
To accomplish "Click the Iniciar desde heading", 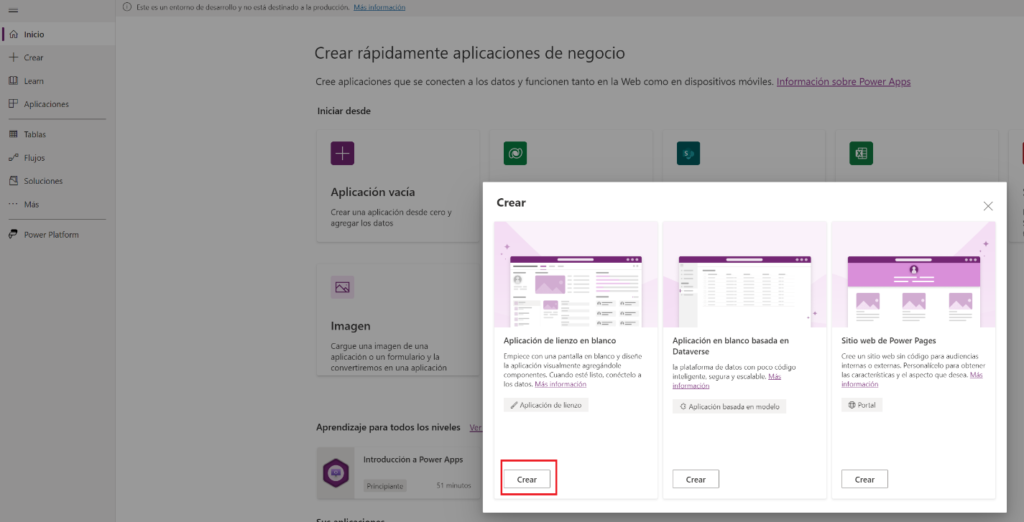I will coord(344,111).
